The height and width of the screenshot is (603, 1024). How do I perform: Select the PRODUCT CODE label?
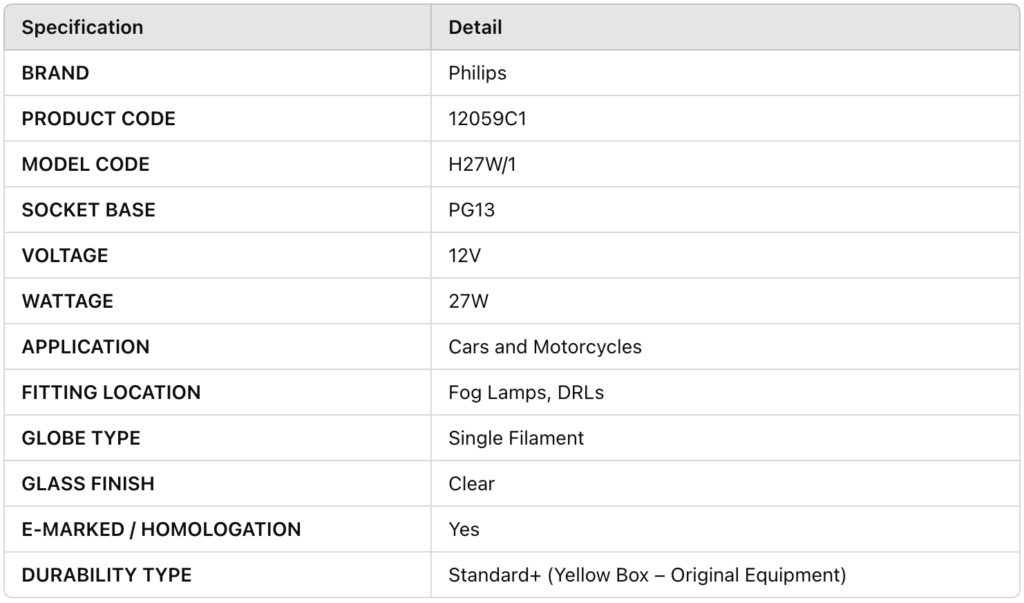click(x=99, y=119)
